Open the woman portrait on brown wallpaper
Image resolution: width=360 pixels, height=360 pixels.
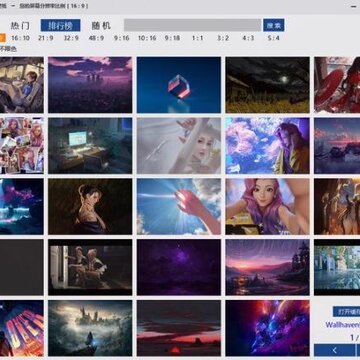90,206
